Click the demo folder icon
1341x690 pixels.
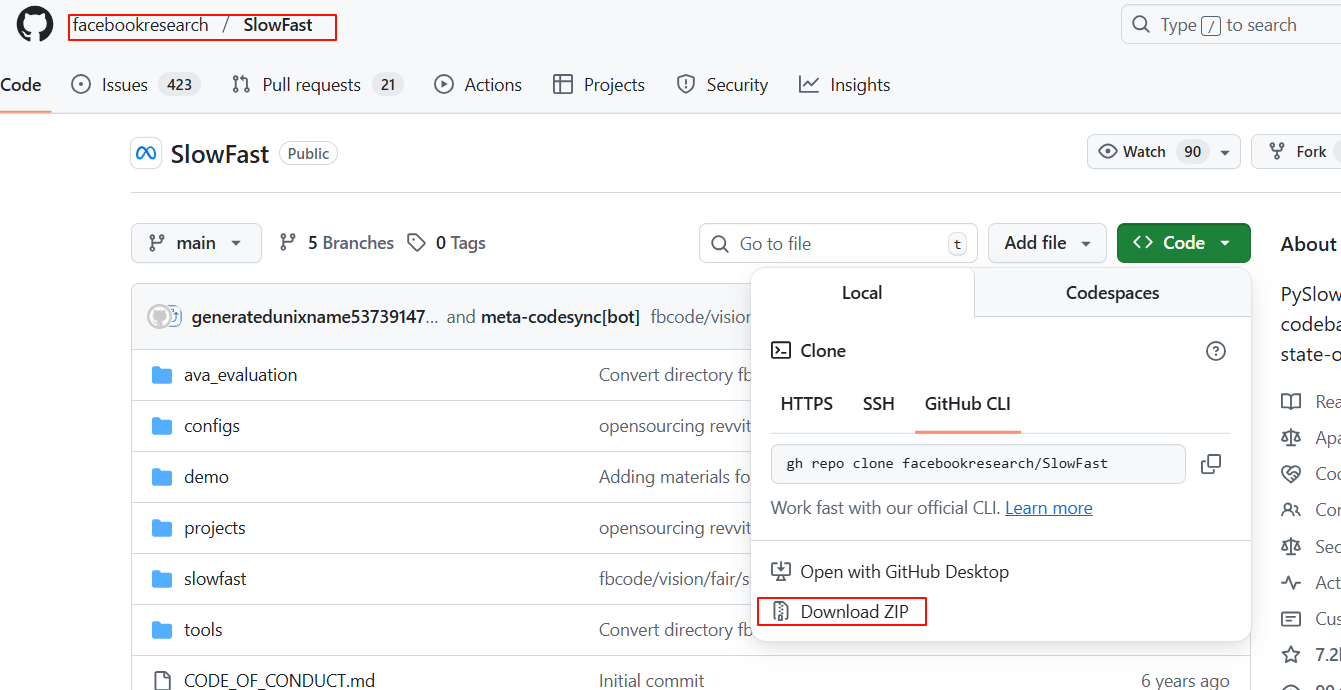click(162, 477)
